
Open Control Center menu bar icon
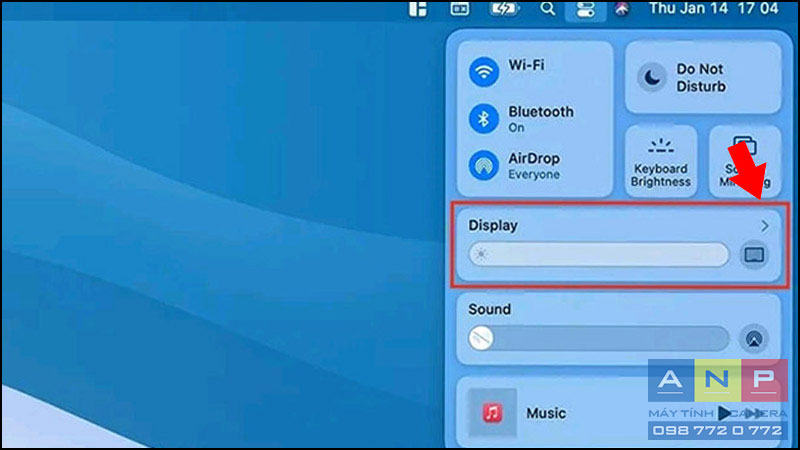click(585, 9)
